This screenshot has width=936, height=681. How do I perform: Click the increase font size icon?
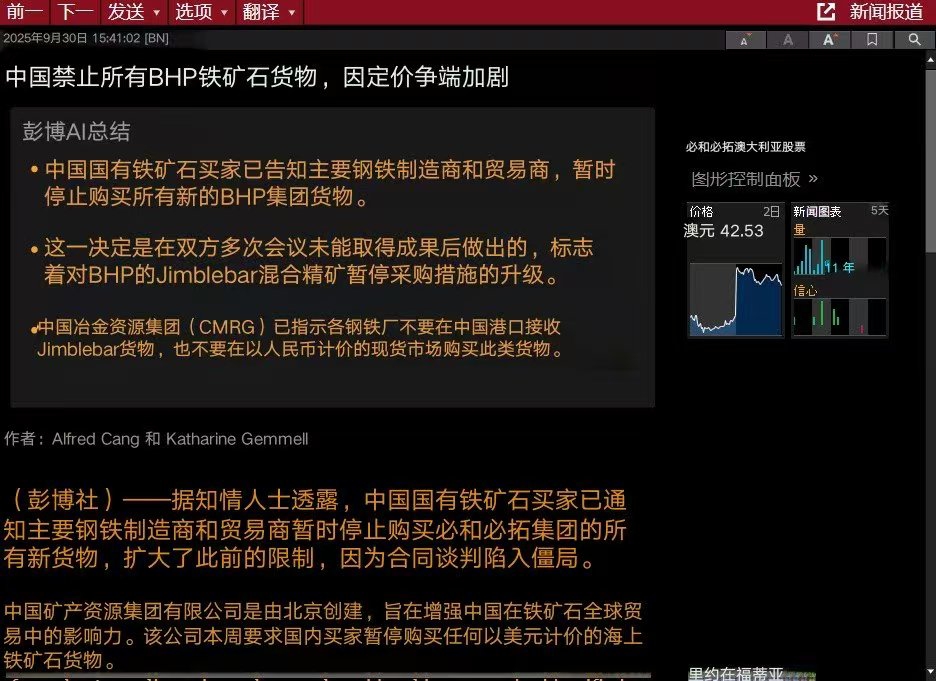[x=830, y=39]
